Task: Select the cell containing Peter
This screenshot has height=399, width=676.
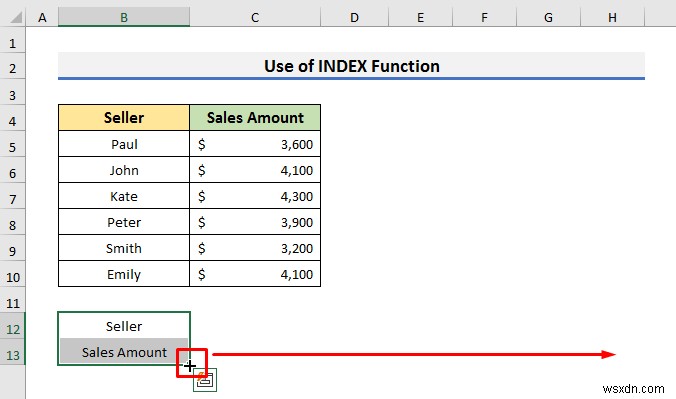Action: click(124, 222)
